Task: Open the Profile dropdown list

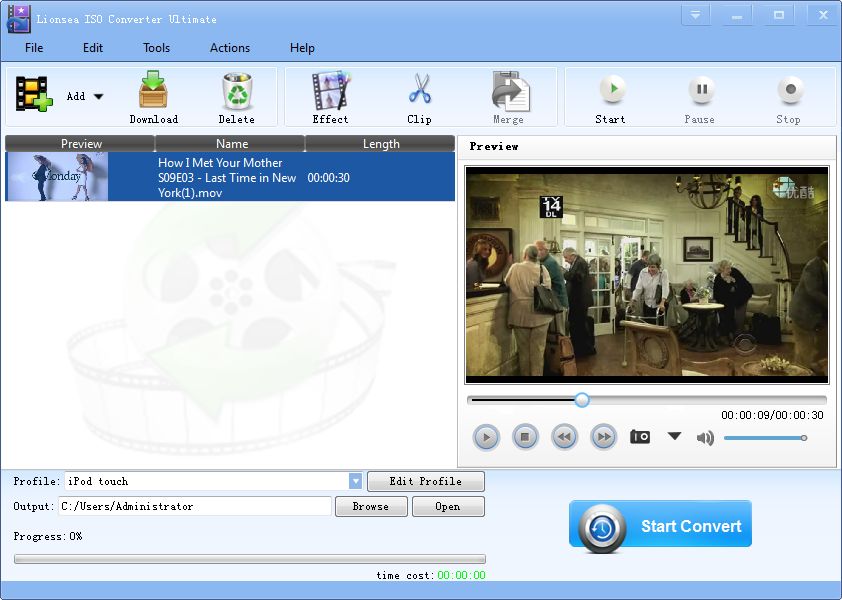Action: click(x=355, y=481)
